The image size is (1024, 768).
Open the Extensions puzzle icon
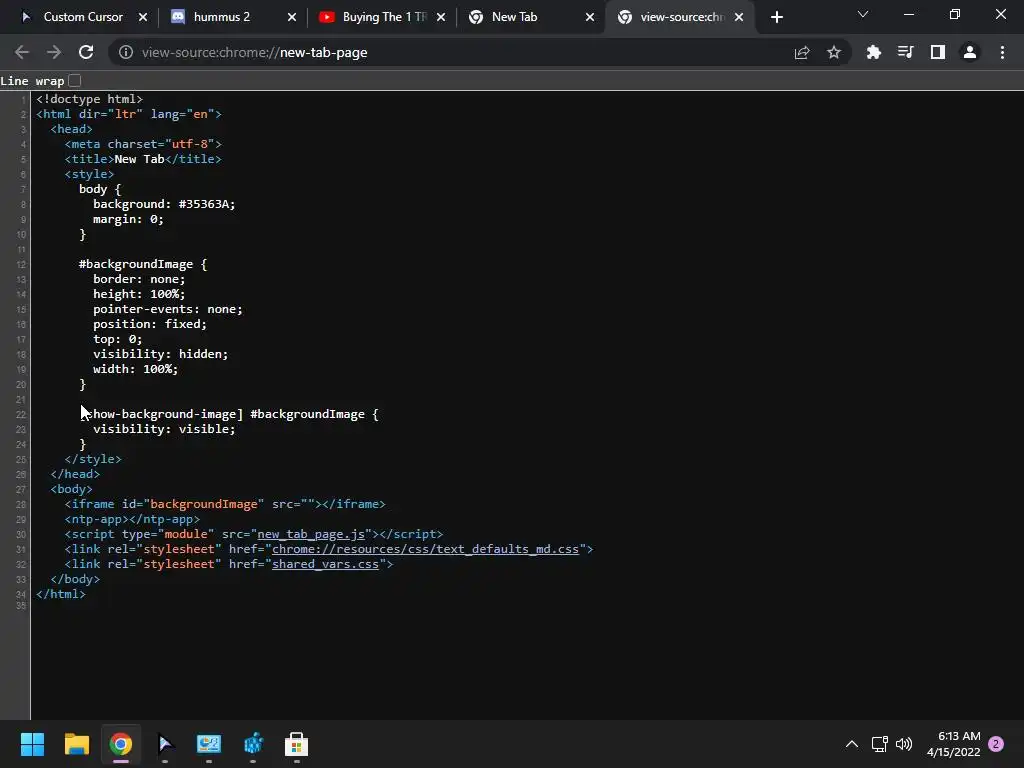[x=873, y=52]
